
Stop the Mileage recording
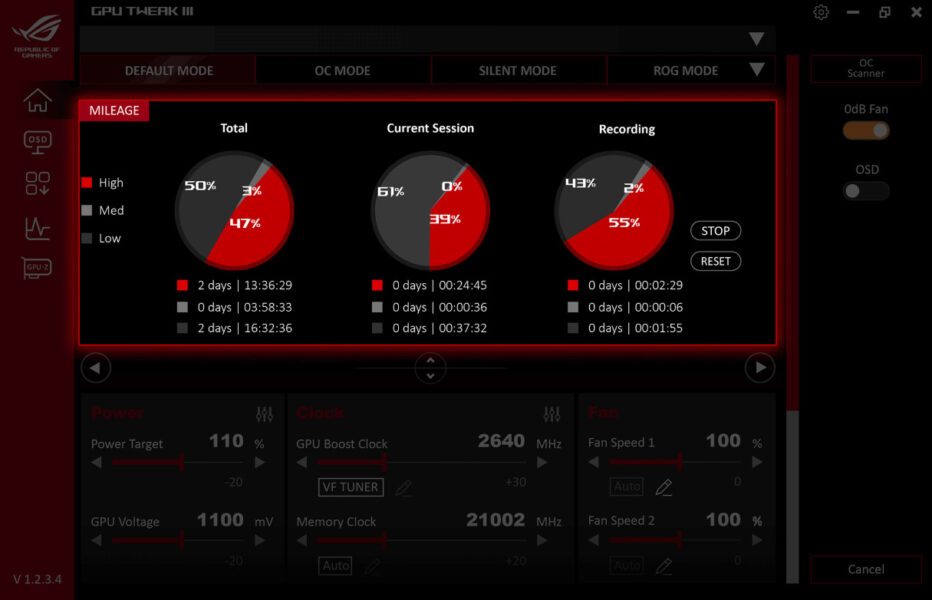pos(715,230)
